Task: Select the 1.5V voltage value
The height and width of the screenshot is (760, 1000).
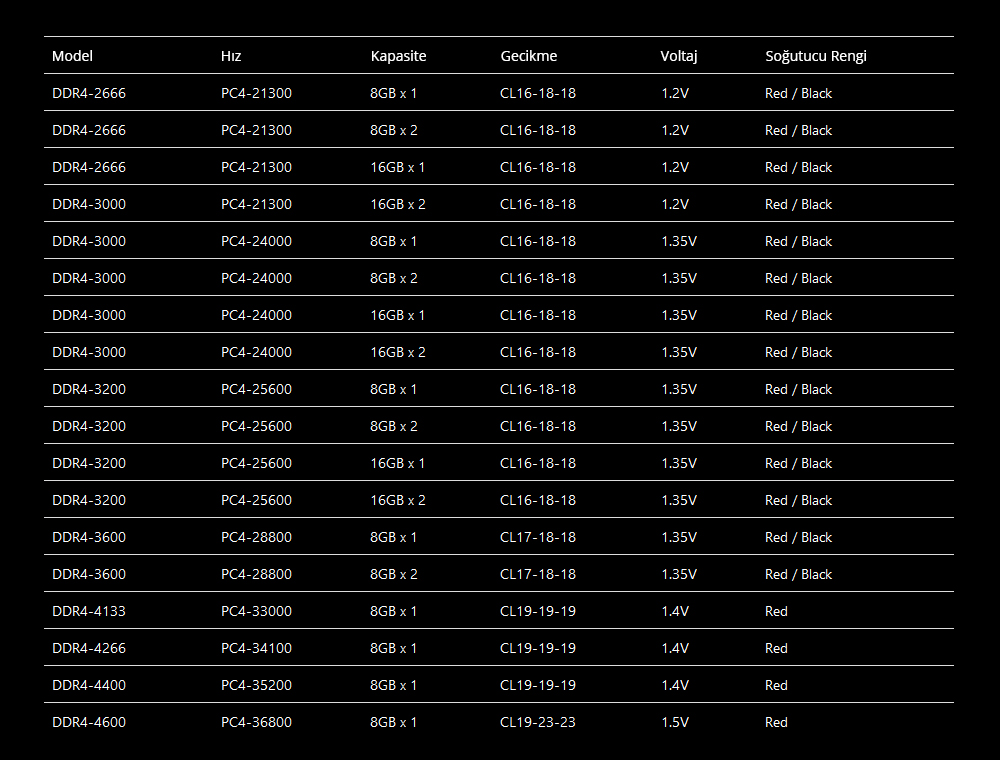Action: (x=675, y=722)
